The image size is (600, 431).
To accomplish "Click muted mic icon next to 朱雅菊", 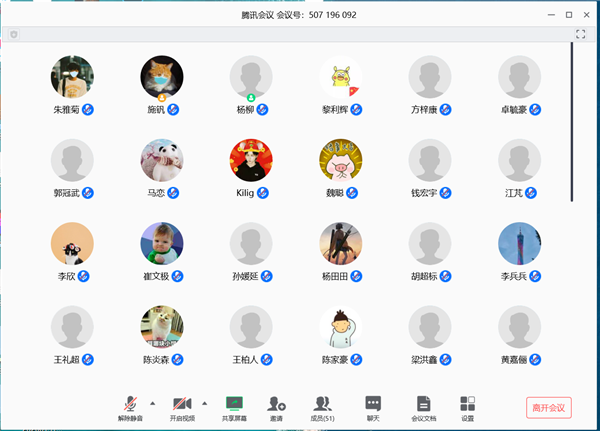I will pos(88,110).
